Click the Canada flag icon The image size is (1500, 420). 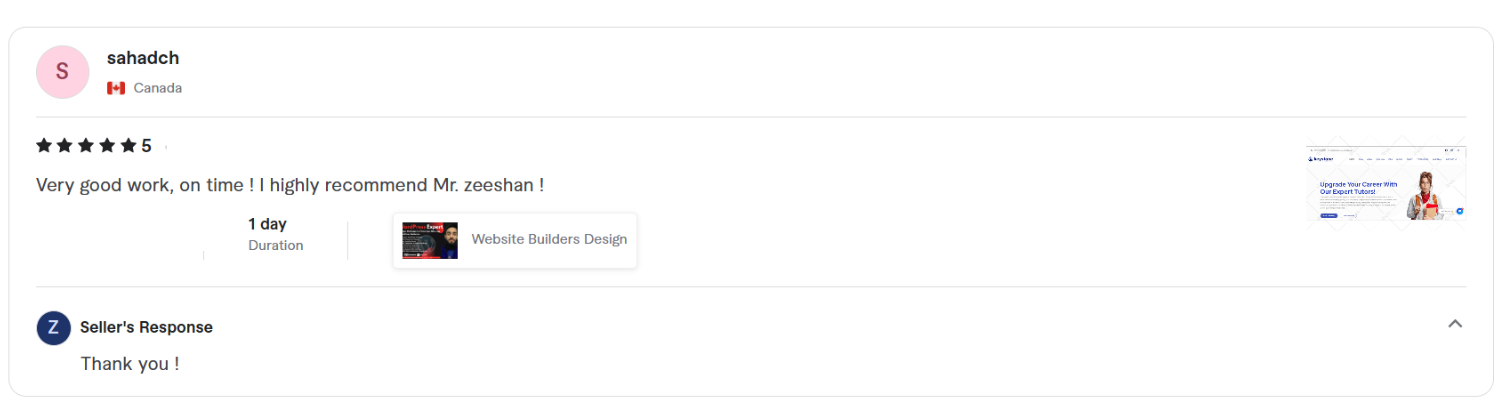116,88
